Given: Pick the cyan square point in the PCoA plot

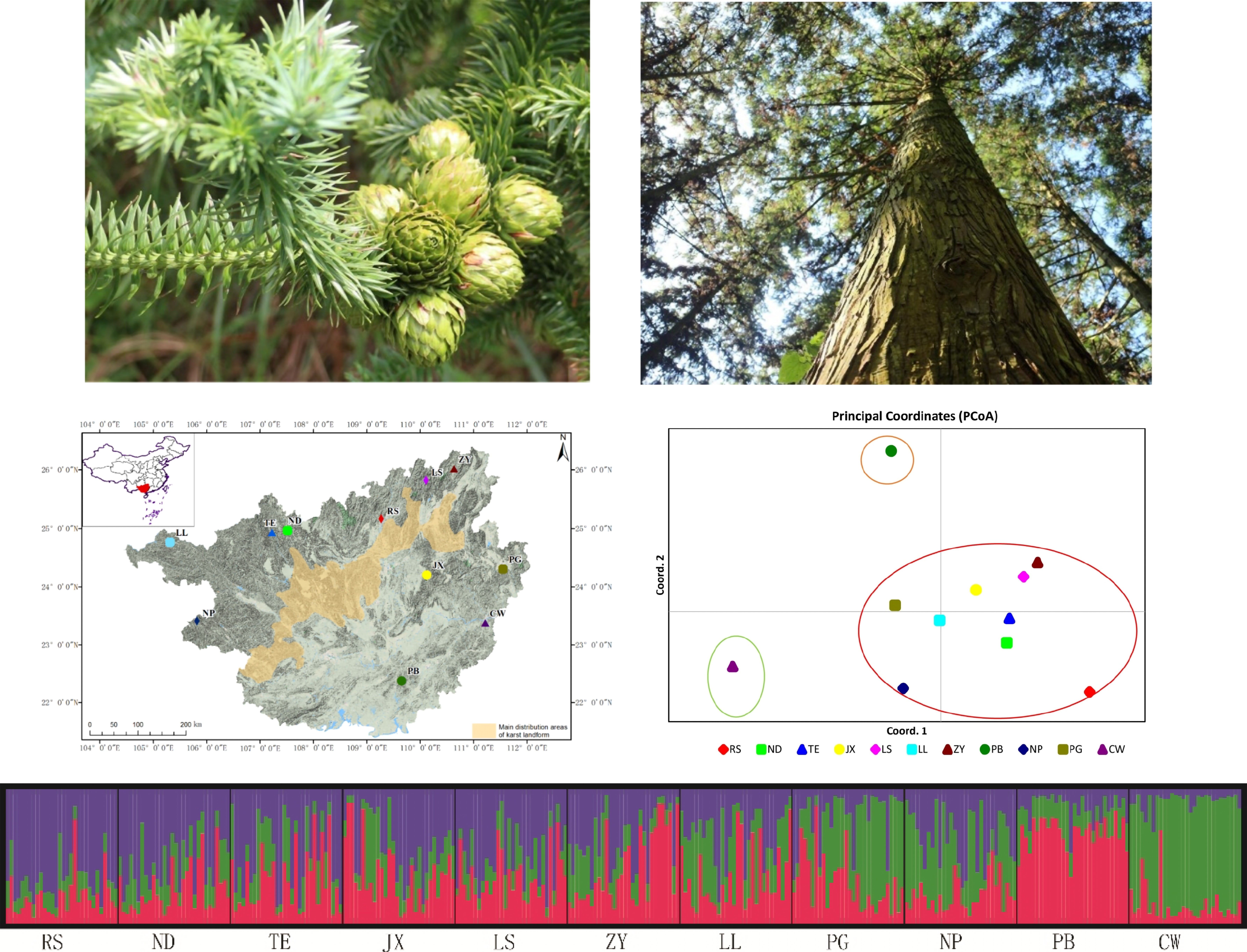Looking at the screenshot, I should click(939, 621).
